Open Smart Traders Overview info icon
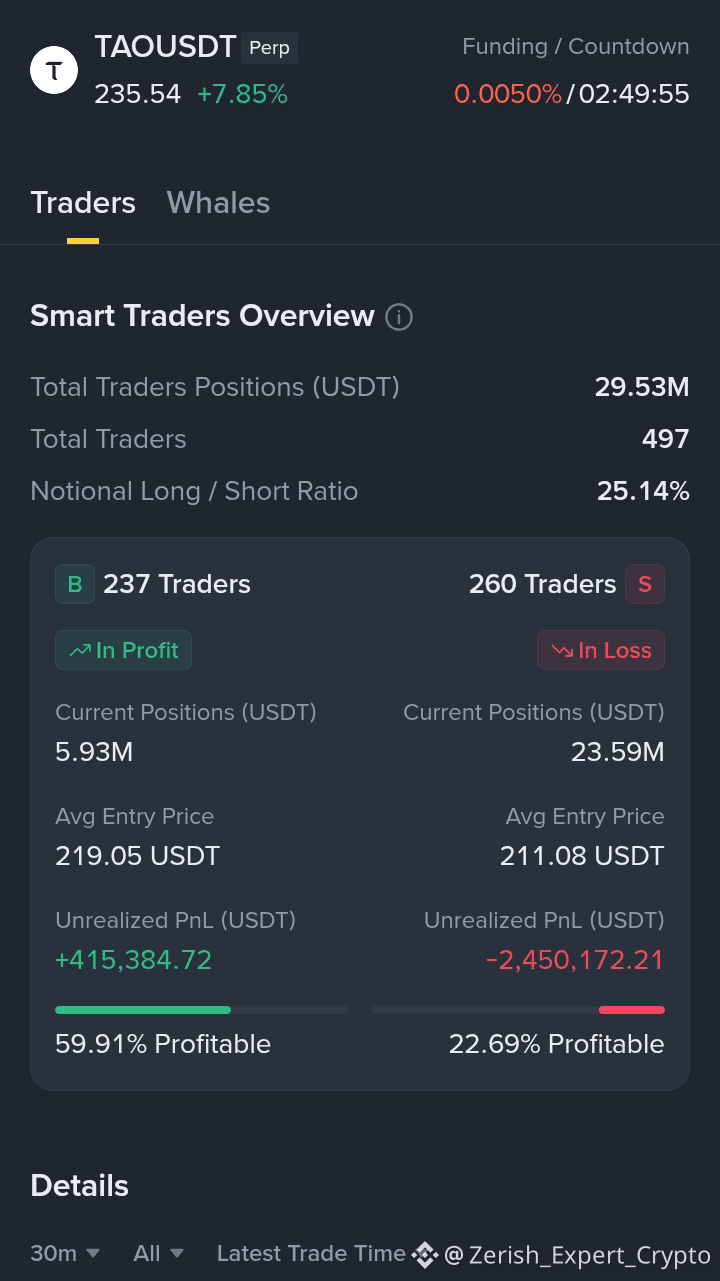720x1281 pixels. coord(399,317)
